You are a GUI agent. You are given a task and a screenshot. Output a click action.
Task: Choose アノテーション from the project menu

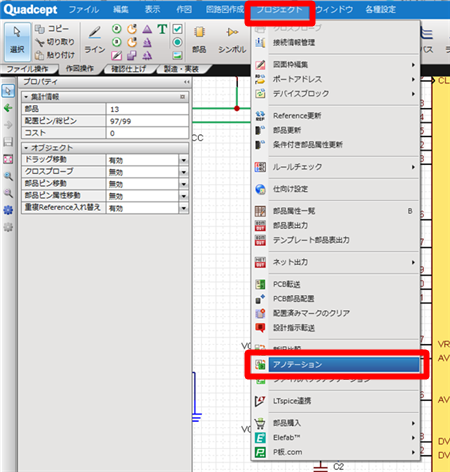[336, 364]
